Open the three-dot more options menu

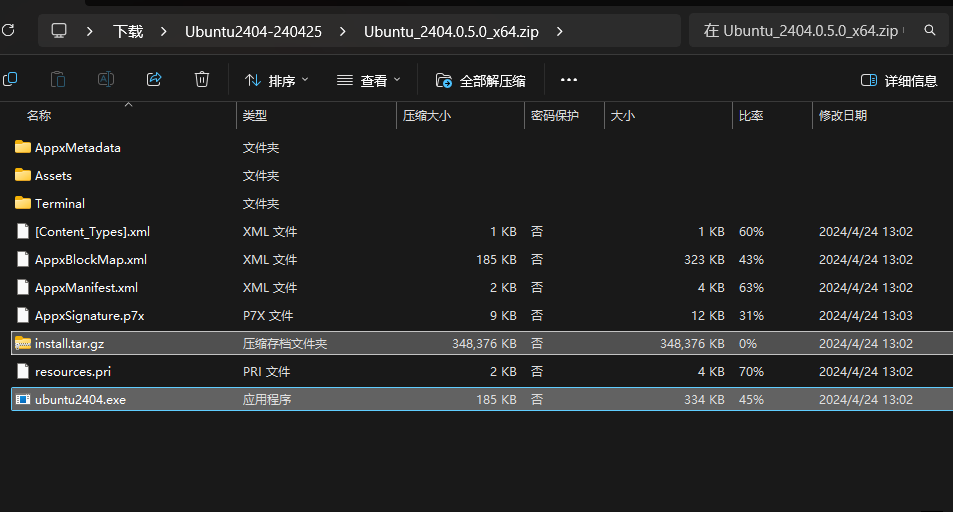(x=569, y=80)
